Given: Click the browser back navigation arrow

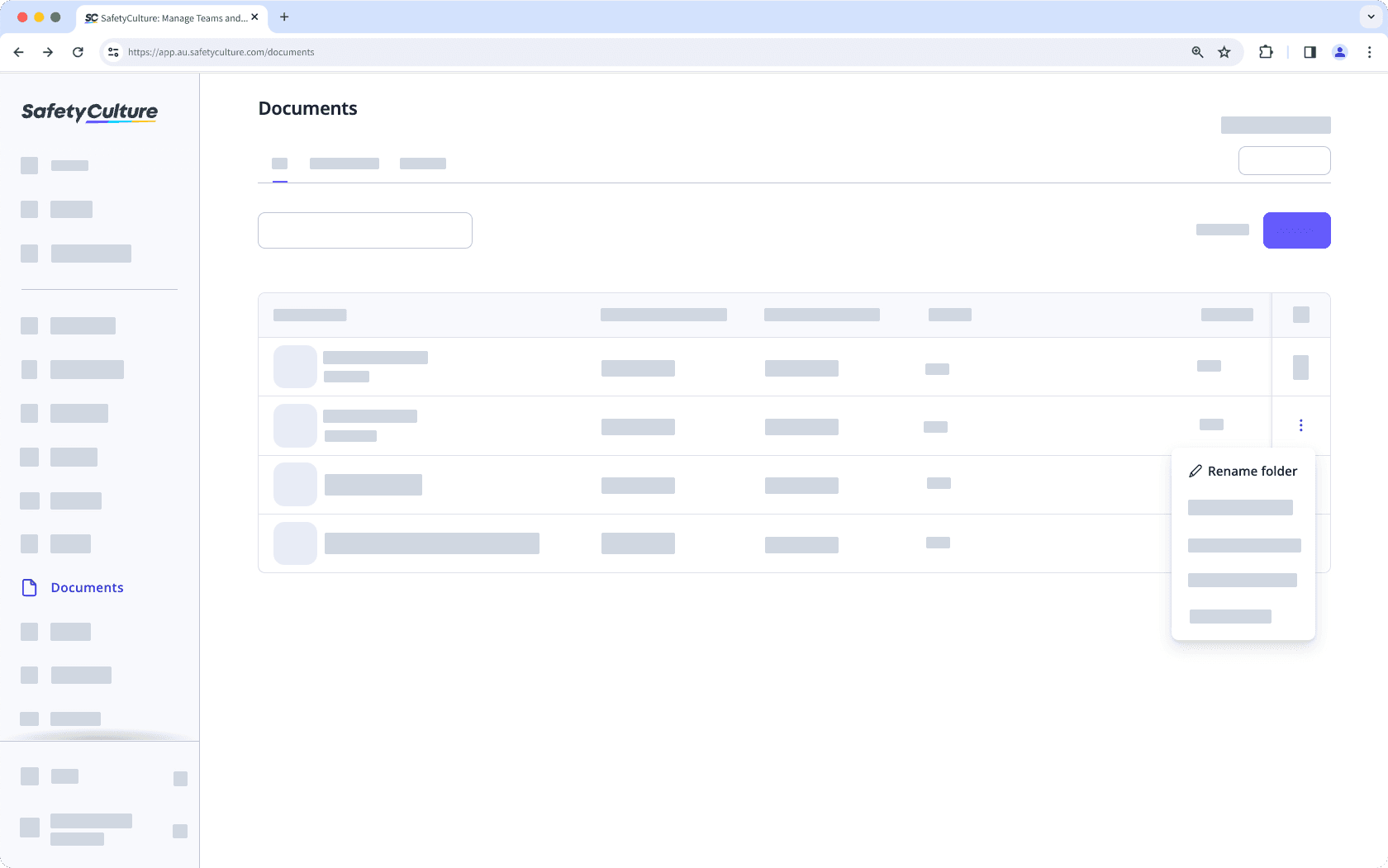Looking at the screenshot, I should [x=18, y=51].
